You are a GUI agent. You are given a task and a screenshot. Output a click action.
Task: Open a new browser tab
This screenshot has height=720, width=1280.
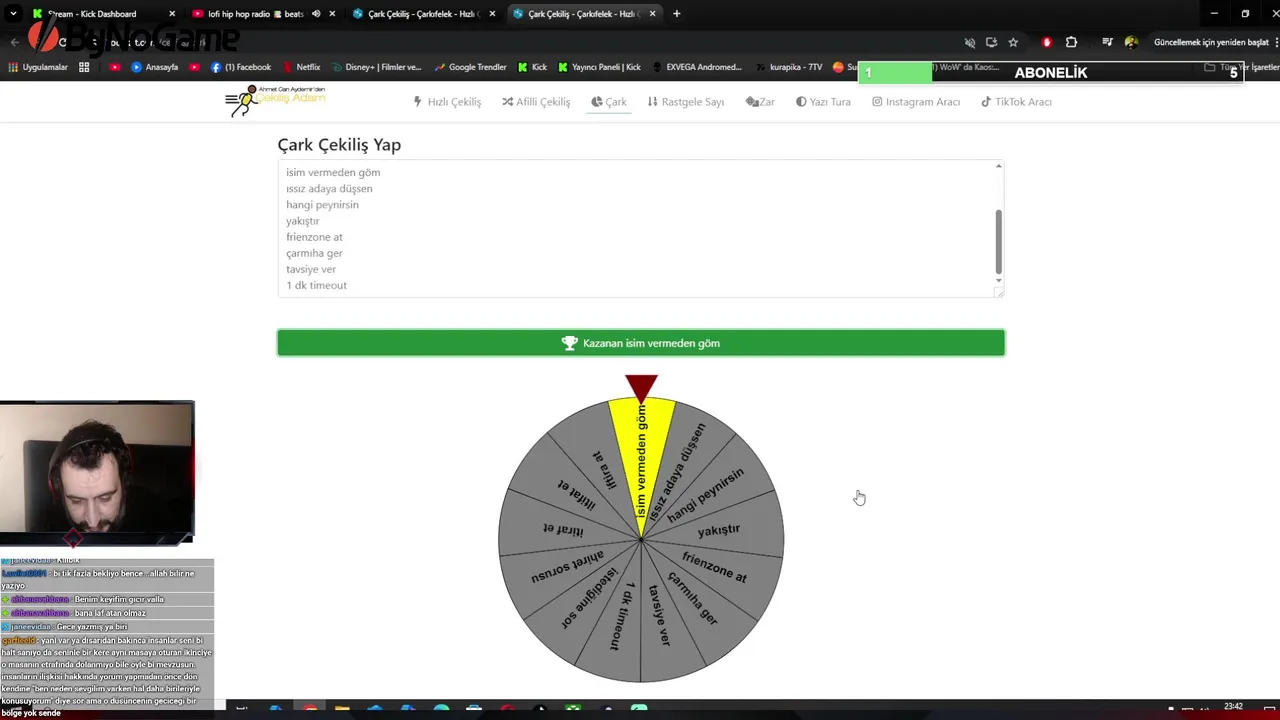tap(677, 14)
